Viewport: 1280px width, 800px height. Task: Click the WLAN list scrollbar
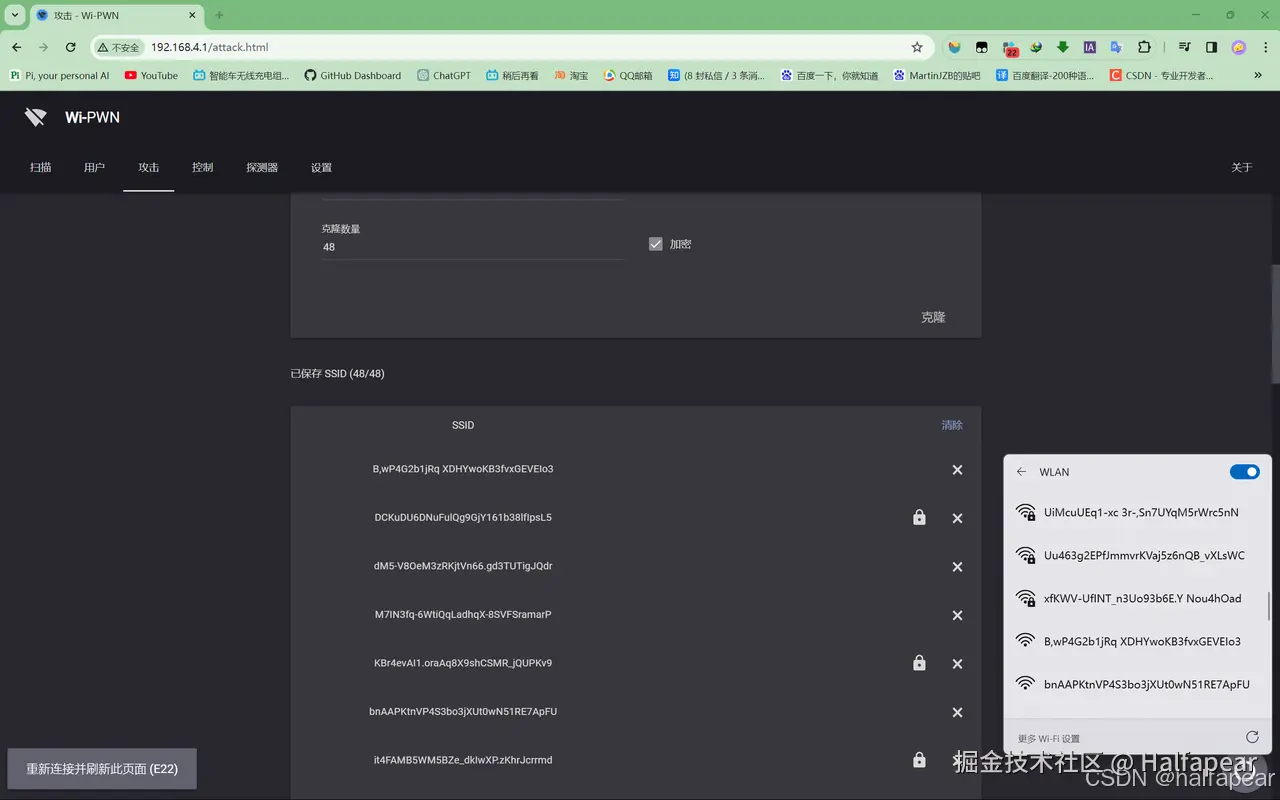tap(1268, 606)
